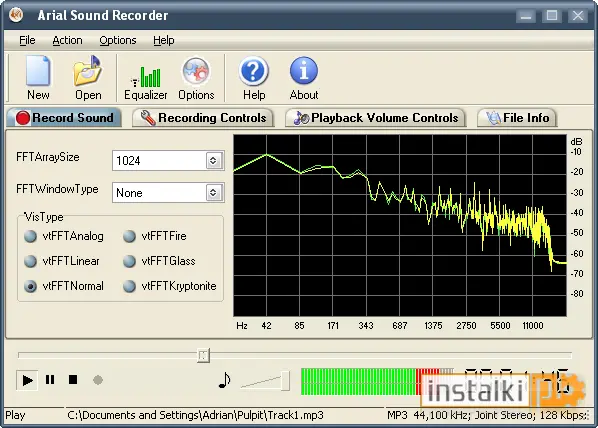Click the round Record button
Image resolution: width=598 pixels, height=428 pixels.
tap(98, 380)
